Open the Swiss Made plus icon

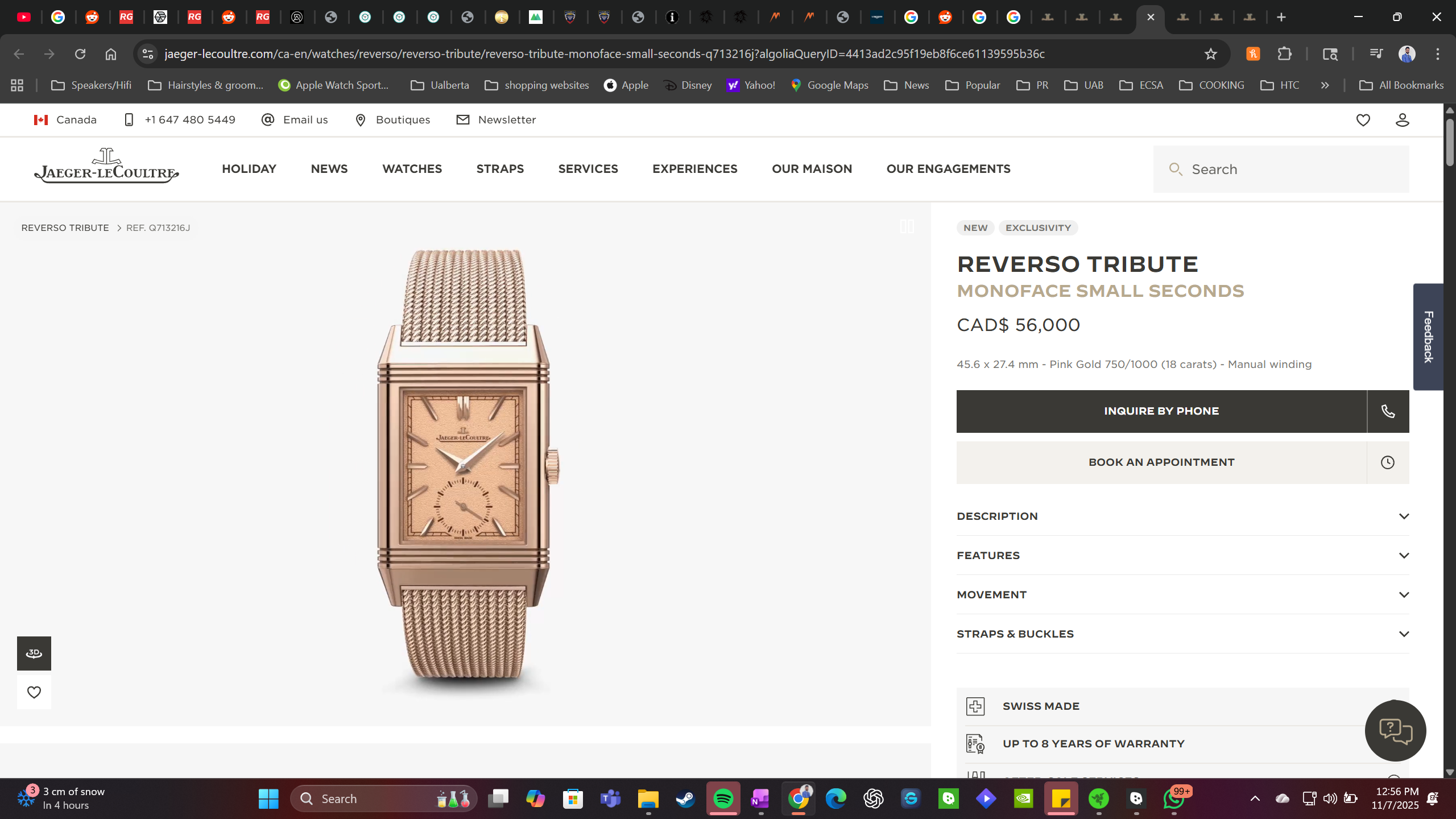pos(975,706)
